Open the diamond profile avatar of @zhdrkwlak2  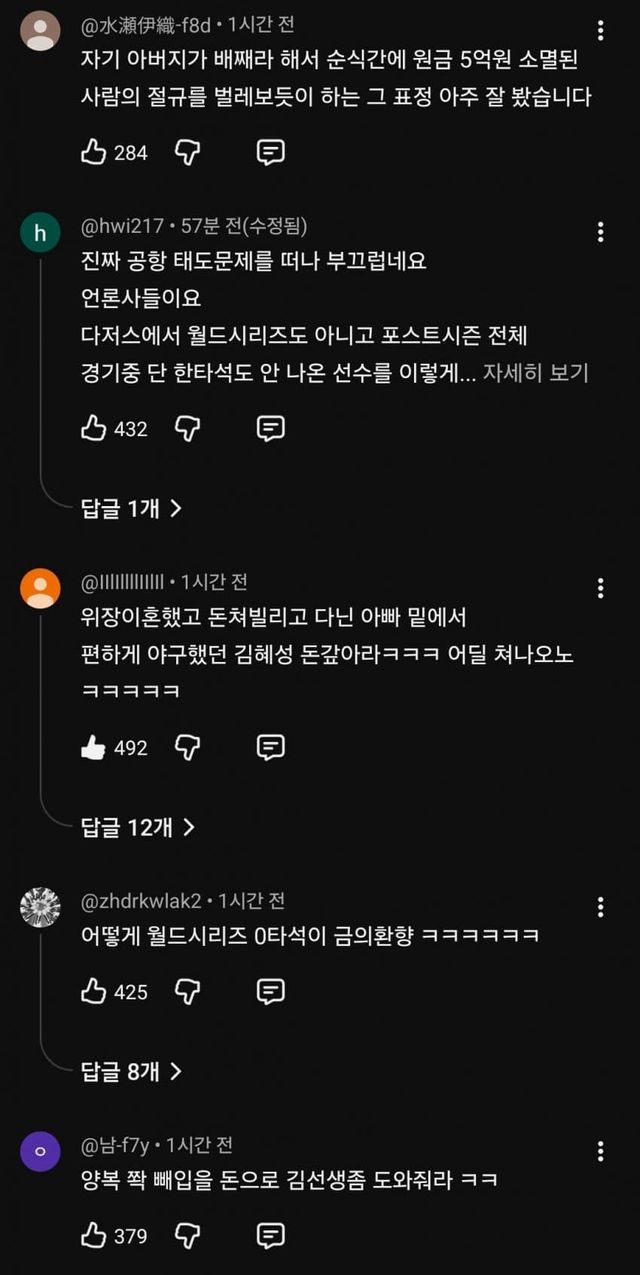[40, 907]
